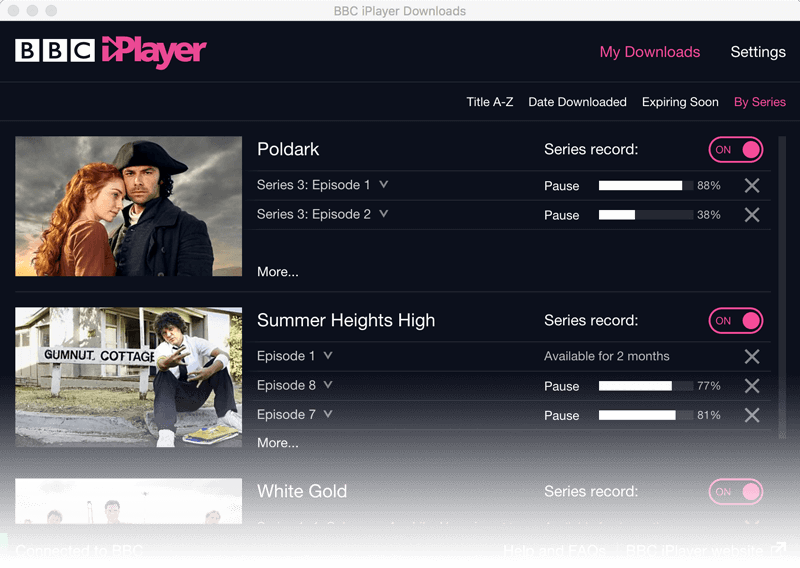The image size is (800, 568).
Task: Disable series record for Summer Heights High
Action: (736, 321)
